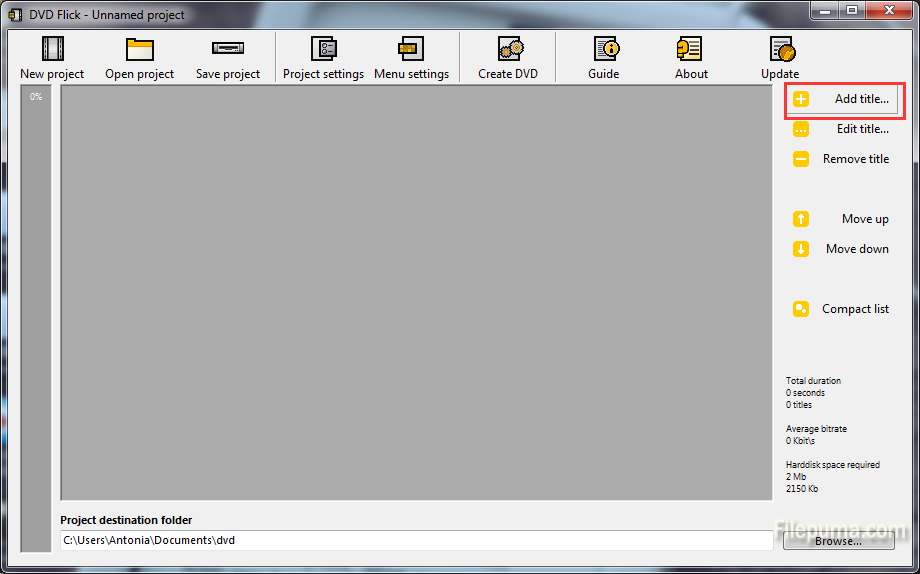Start Create DVD from the toolbar

coord(509,49)
